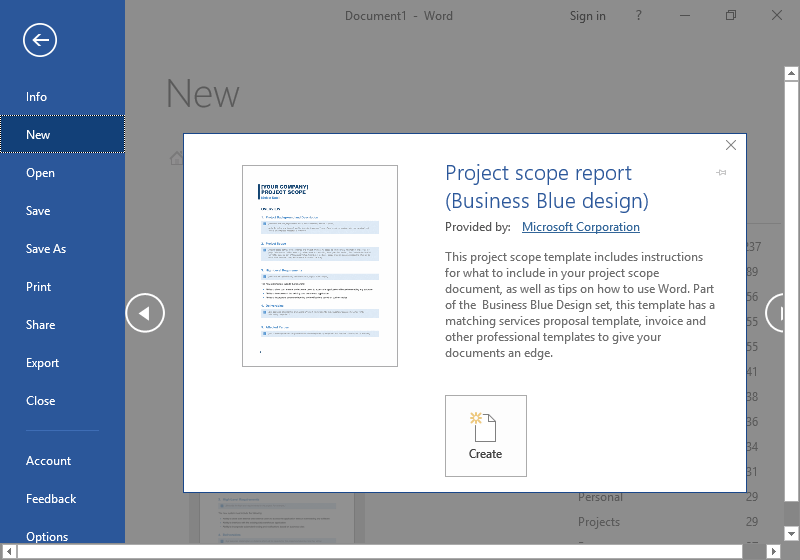
Task: Open the Export page
Action: (62, 363)
